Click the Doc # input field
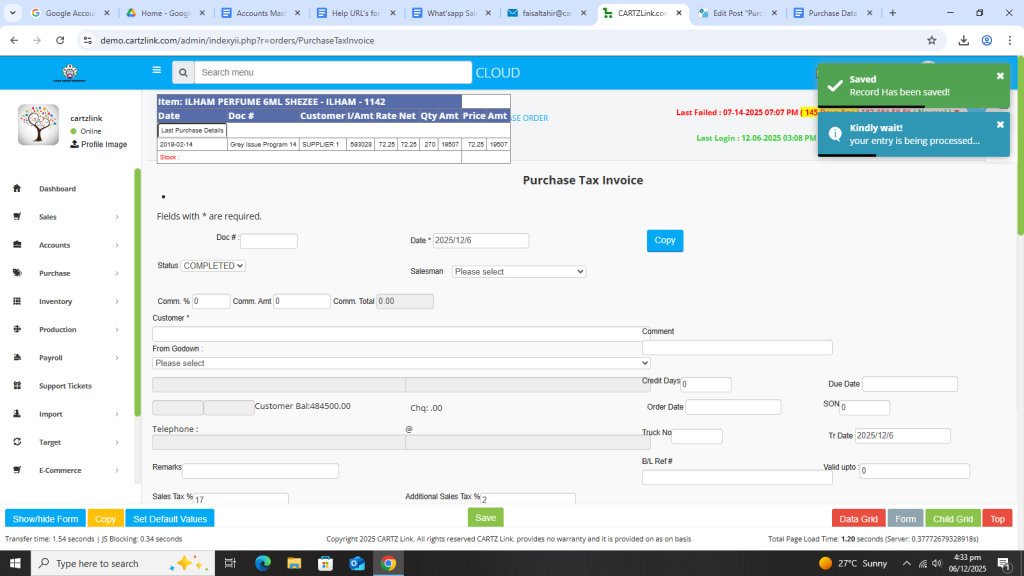The height and width of the screenshot is (576, 1024). point(268,241)
